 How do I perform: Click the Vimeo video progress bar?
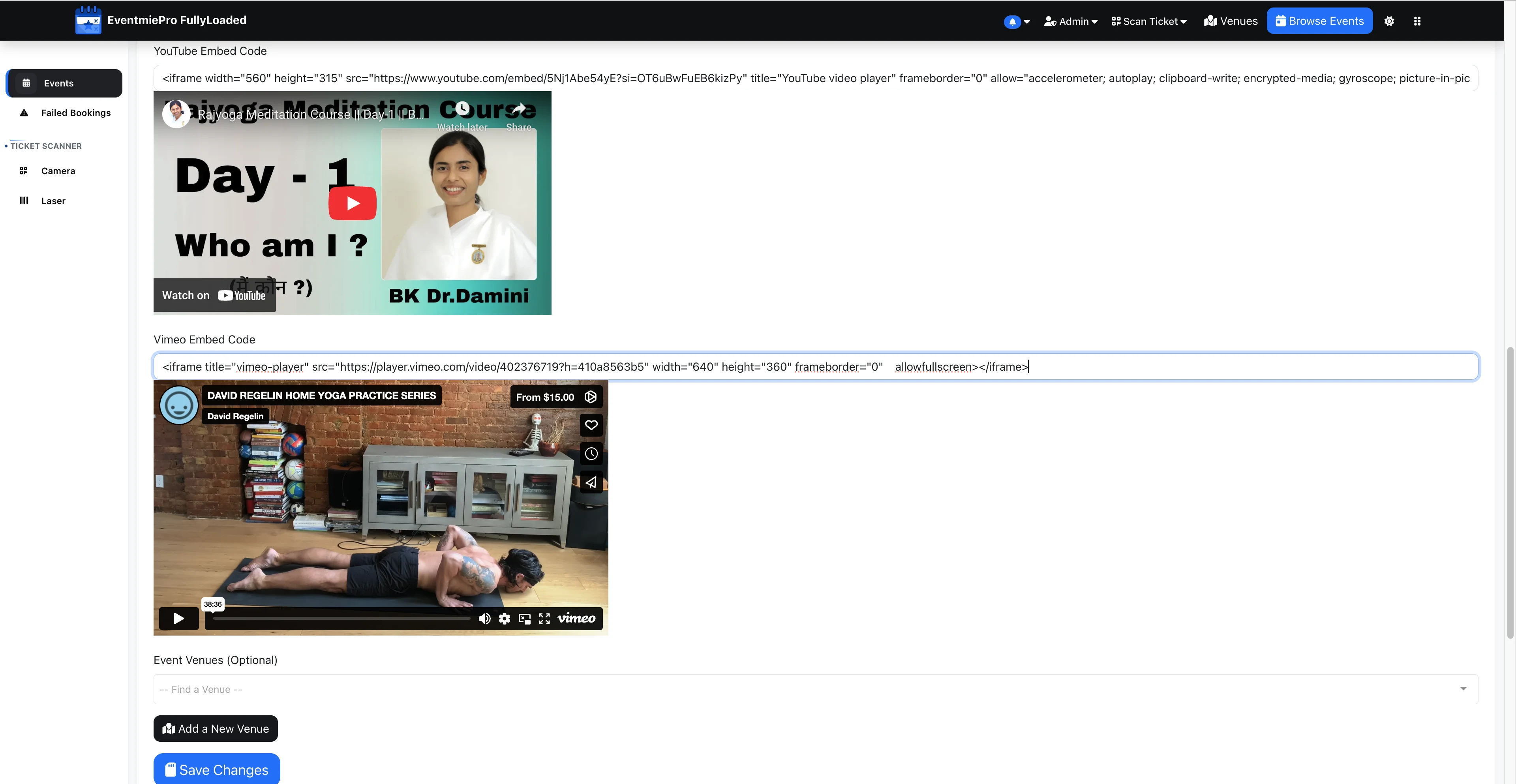pos(341,619)
